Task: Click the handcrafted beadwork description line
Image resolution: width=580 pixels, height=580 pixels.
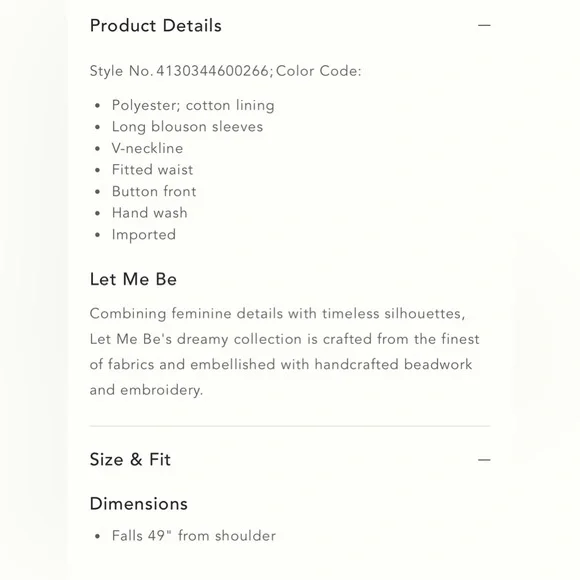Action: [x=281, y=364]
